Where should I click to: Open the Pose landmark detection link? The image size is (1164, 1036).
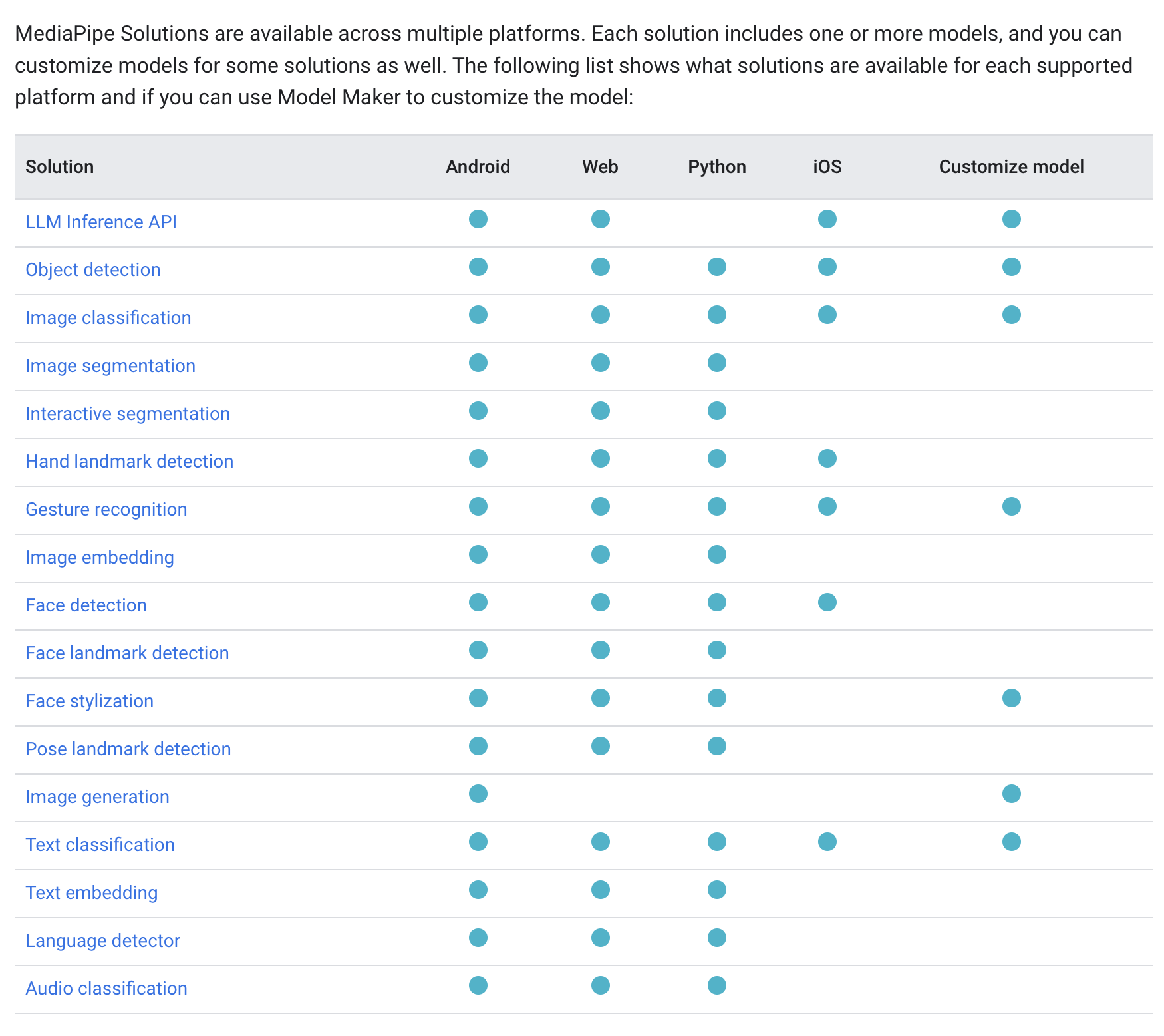(128, 749)
